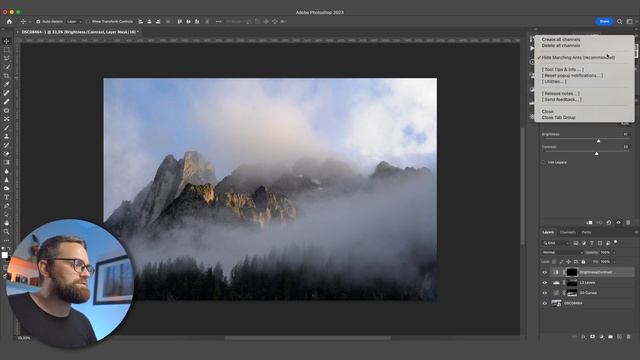
Task: Click align right edges icon
Action: 158,22
